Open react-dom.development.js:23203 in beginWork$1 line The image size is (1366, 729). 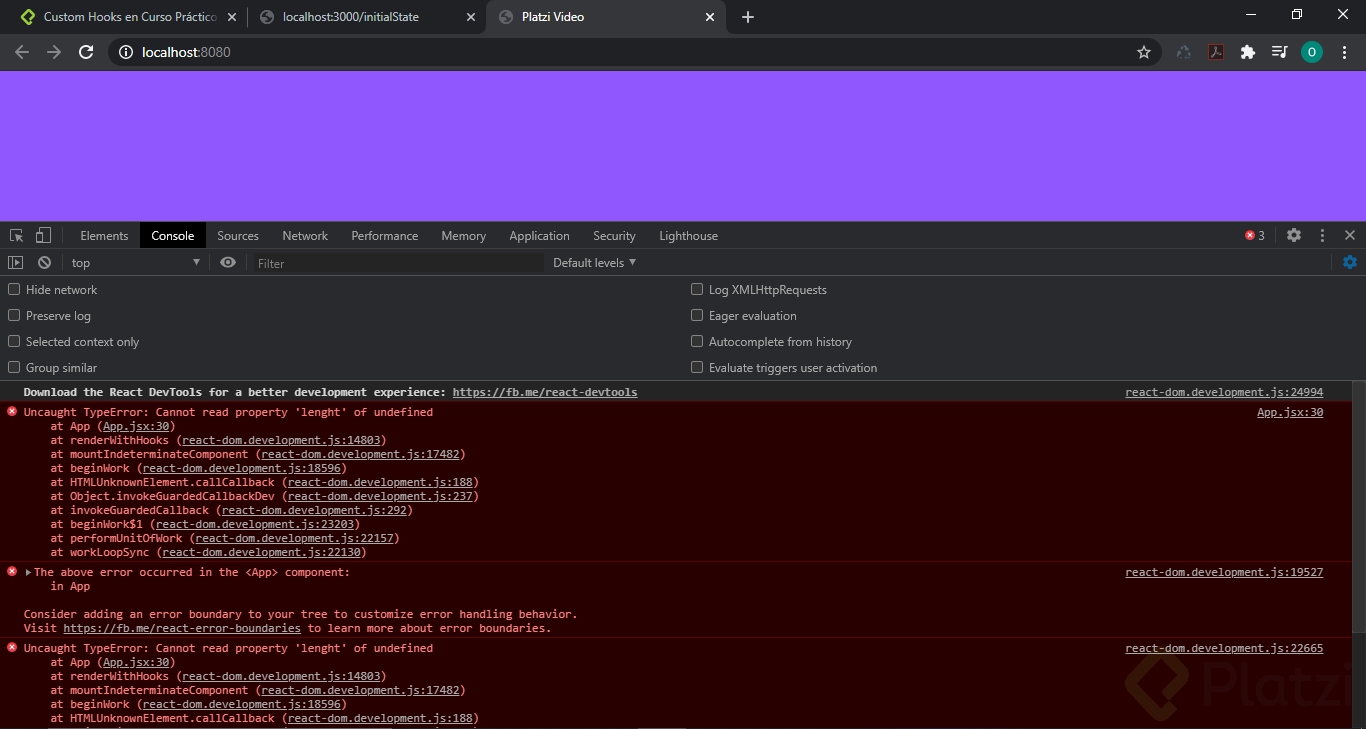tap(255, 524)
